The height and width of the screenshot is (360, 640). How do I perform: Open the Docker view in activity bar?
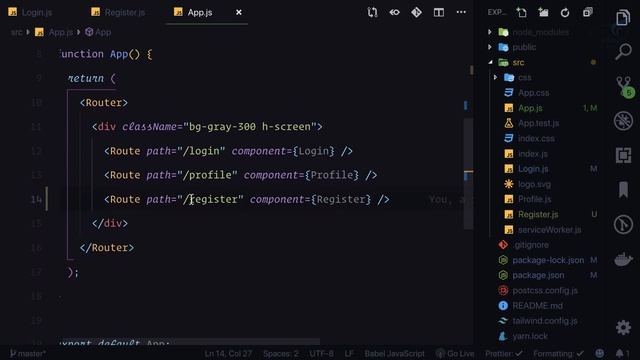tap(623, 259)
